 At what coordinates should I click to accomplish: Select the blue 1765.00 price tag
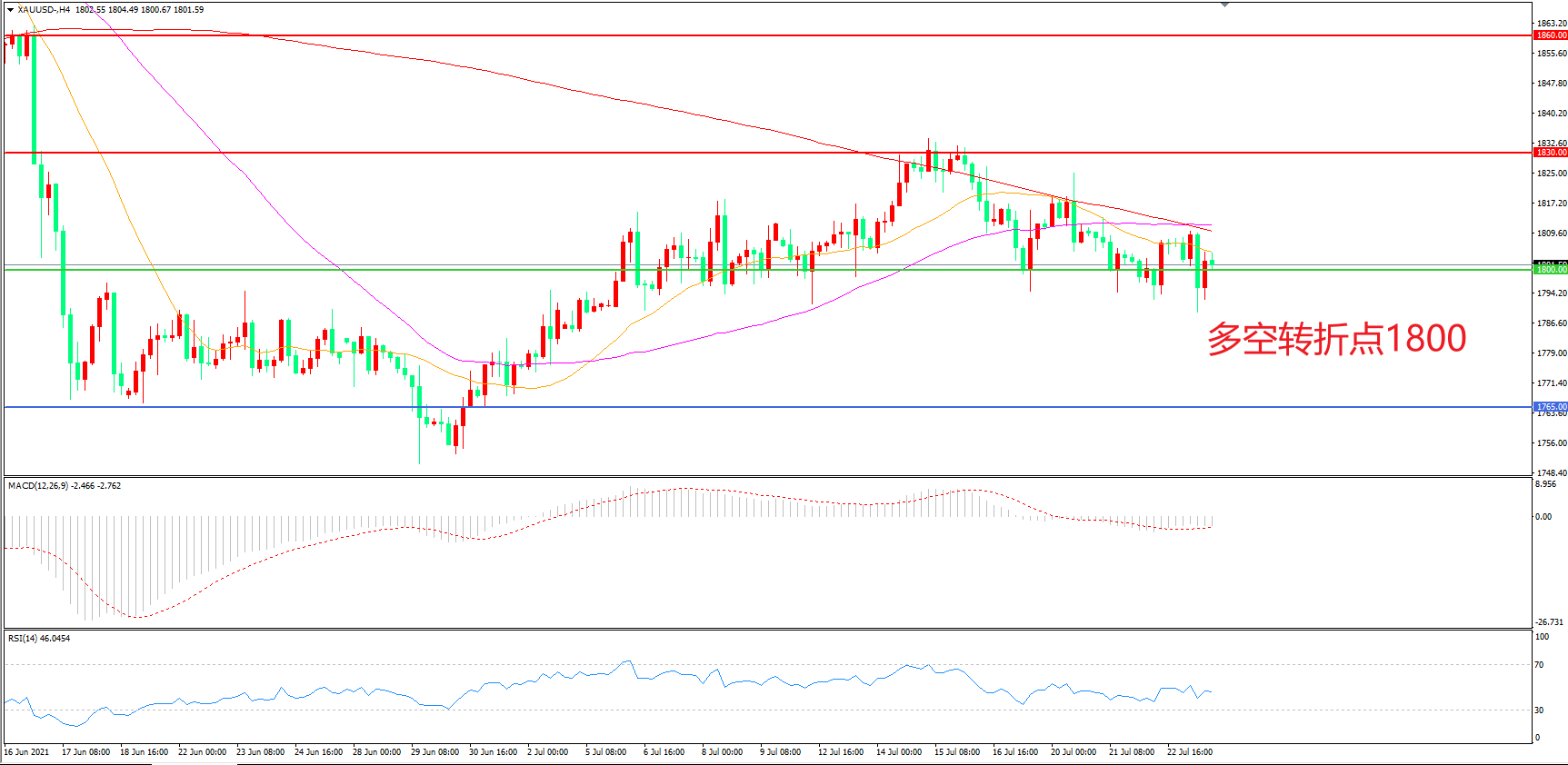pyautogui.click(x=1551, y=407)
